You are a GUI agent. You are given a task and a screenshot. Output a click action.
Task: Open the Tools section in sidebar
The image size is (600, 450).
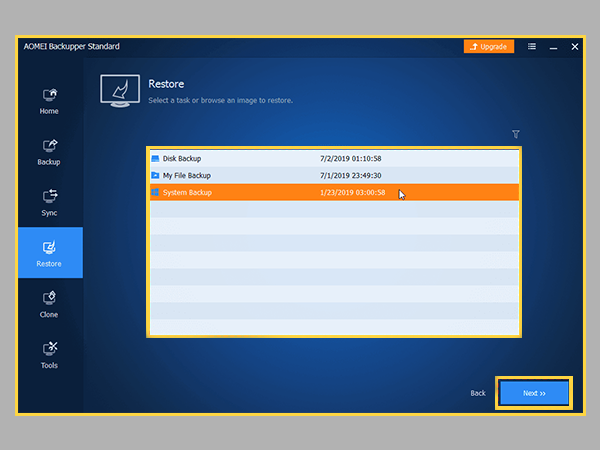coord(49,355)
